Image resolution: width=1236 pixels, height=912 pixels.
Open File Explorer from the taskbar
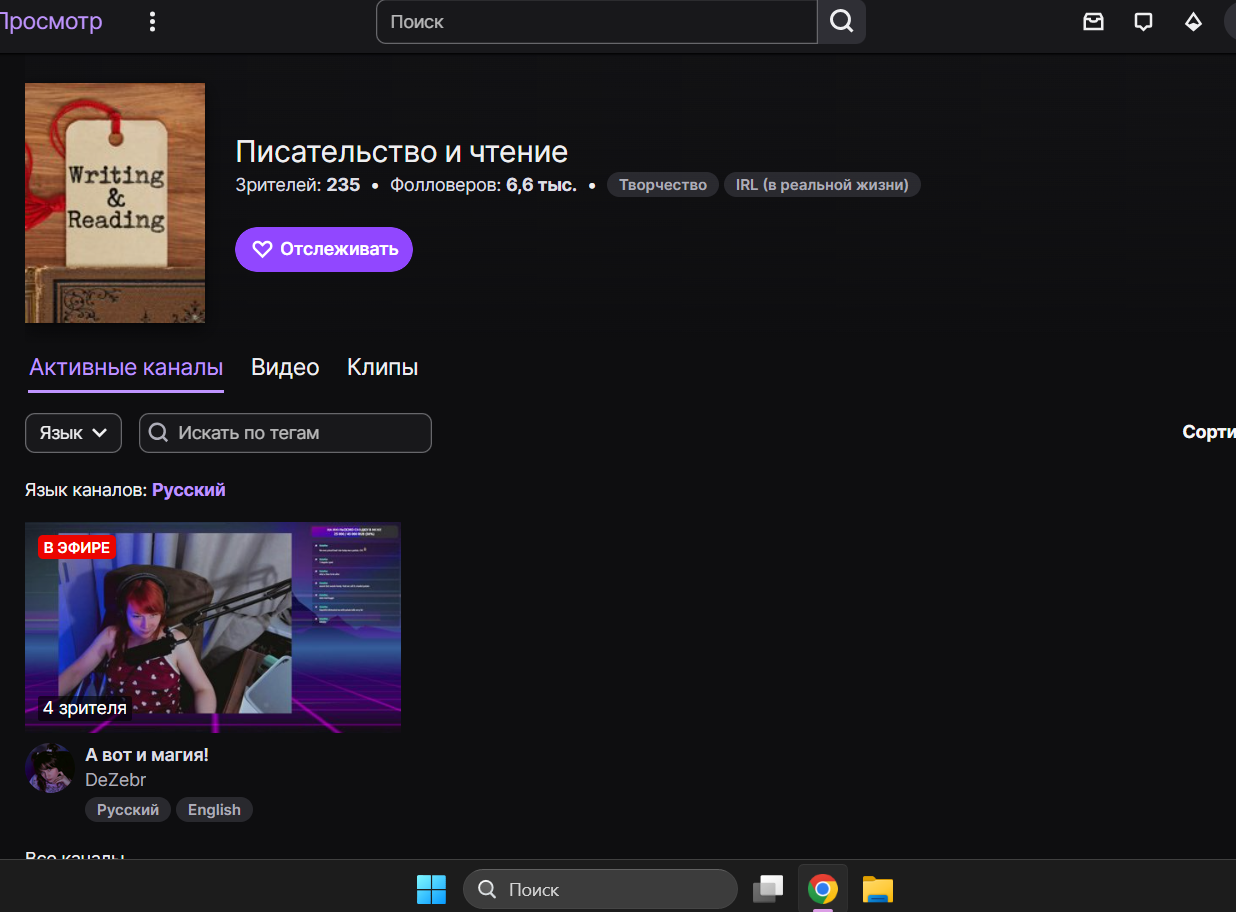point(877,889)
